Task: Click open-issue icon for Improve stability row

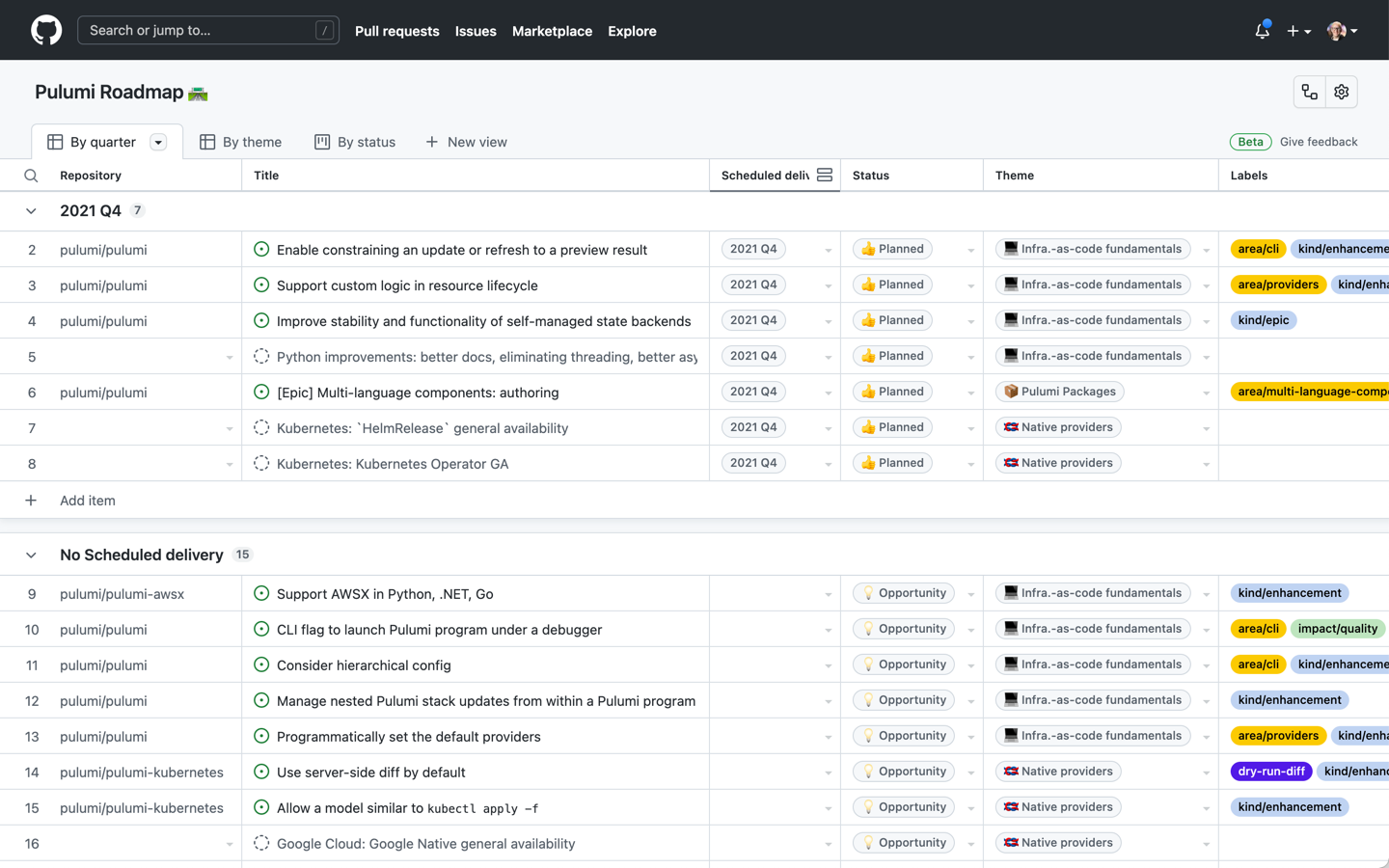Action: (x=261, y=320)
